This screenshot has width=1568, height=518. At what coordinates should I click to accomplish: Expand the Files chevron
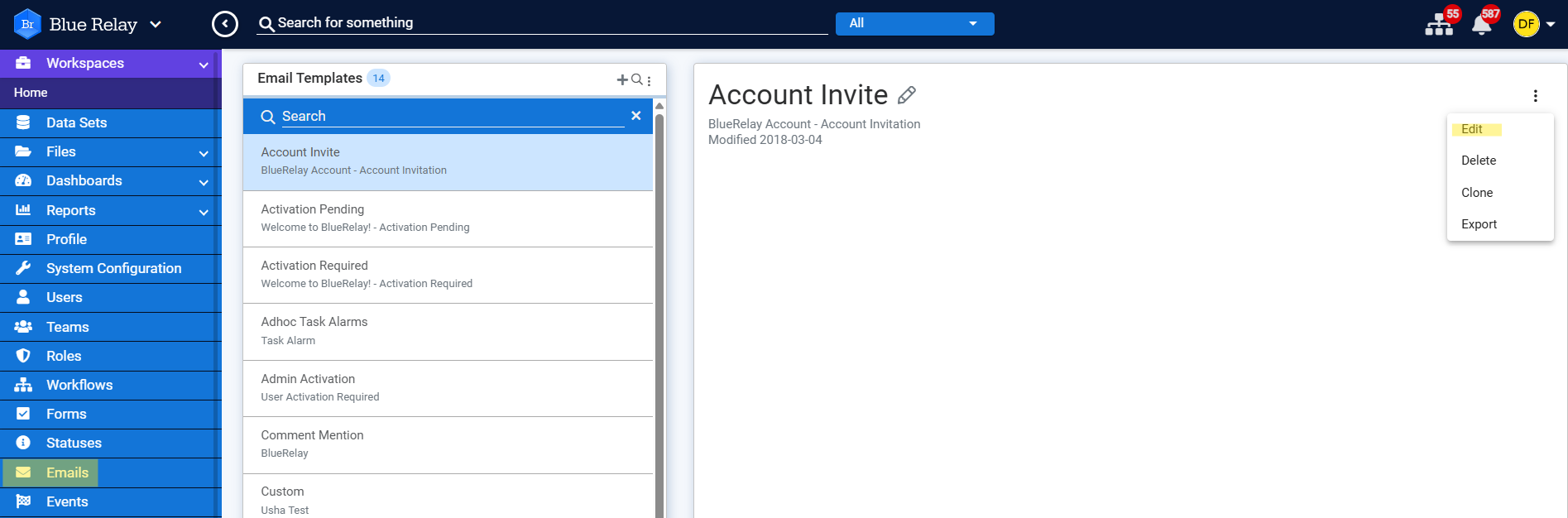pos(204,153)
